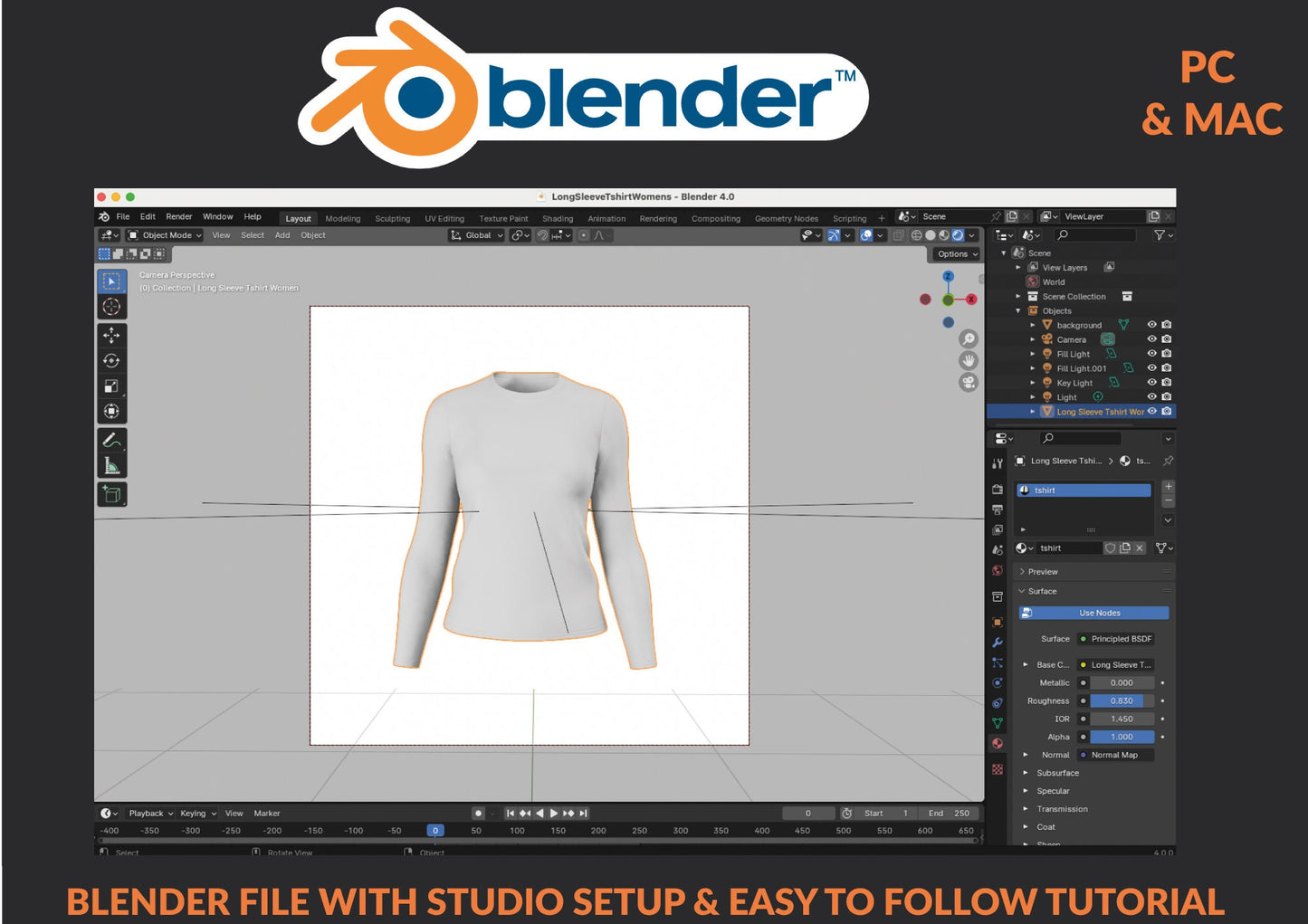Hide Long Sleeve Tshirt eye icon
The width and height of the screenshot is (1308, 924).
(x=1152, y=412)
